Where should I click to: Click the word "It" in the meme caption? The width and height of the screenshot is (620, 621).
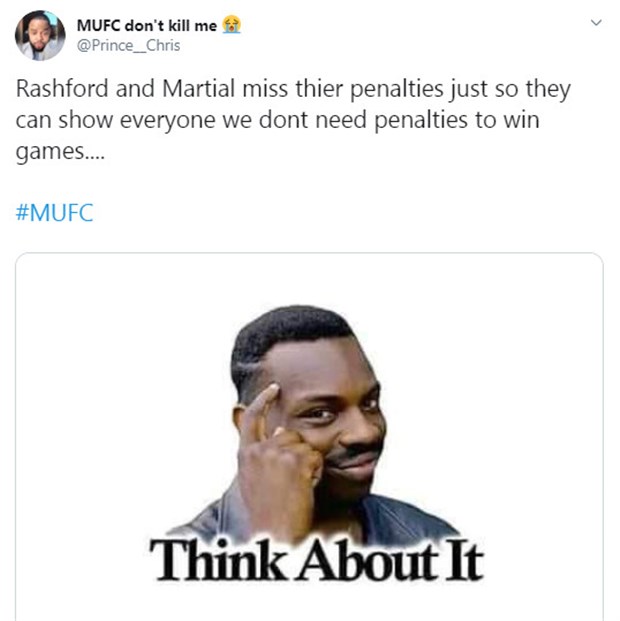point(464,561)
